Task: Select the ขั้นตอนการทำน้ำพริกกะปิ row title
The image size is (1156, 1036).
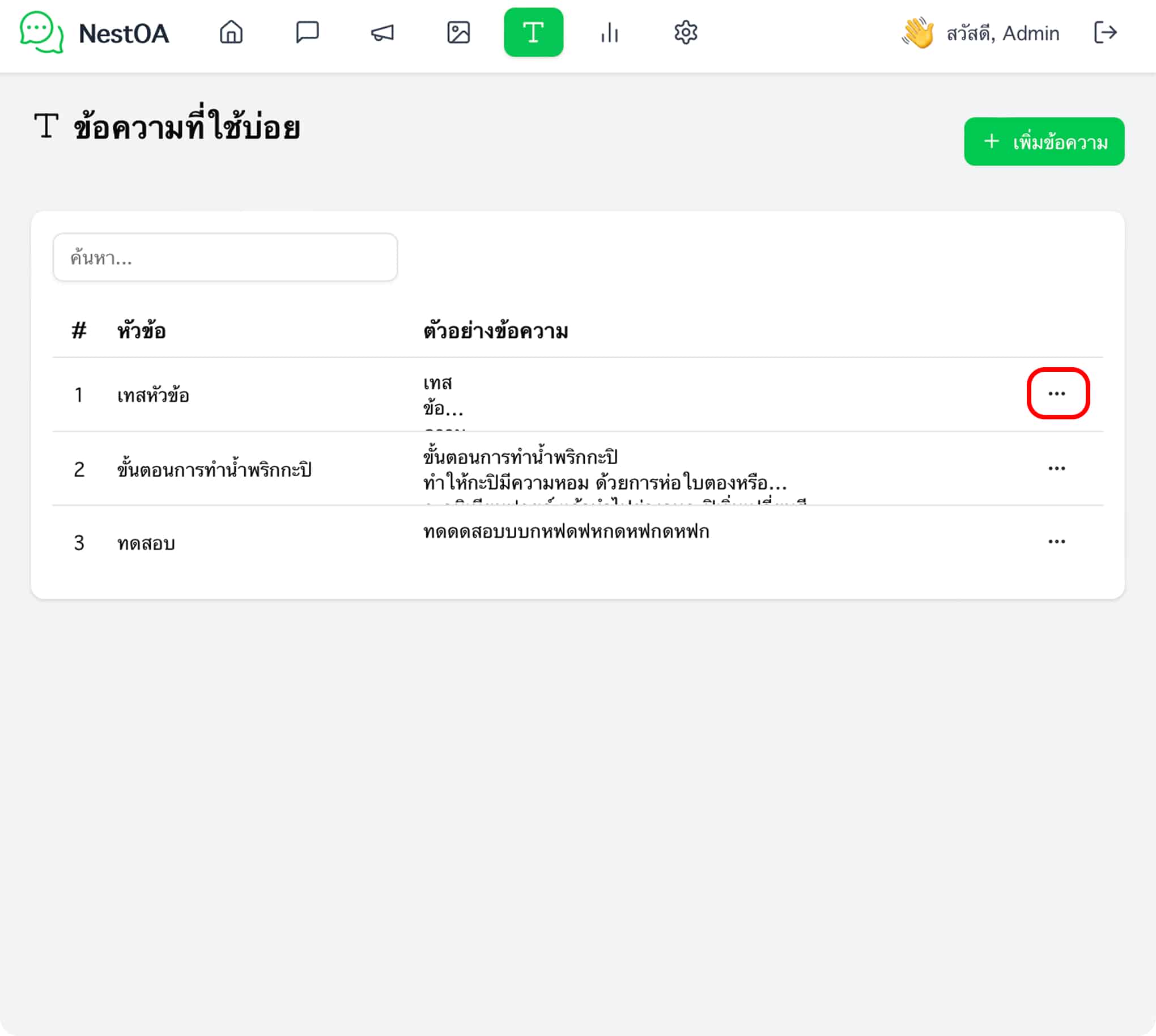Action: [214, 469]
